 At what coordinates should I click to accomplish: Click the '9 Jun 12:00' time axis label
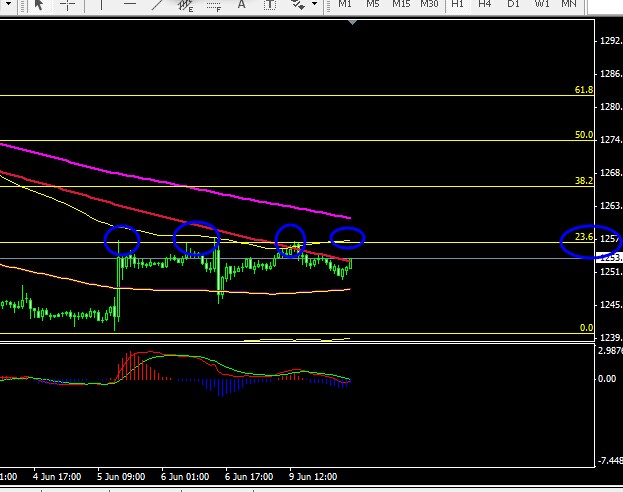(x=313, y=477)
